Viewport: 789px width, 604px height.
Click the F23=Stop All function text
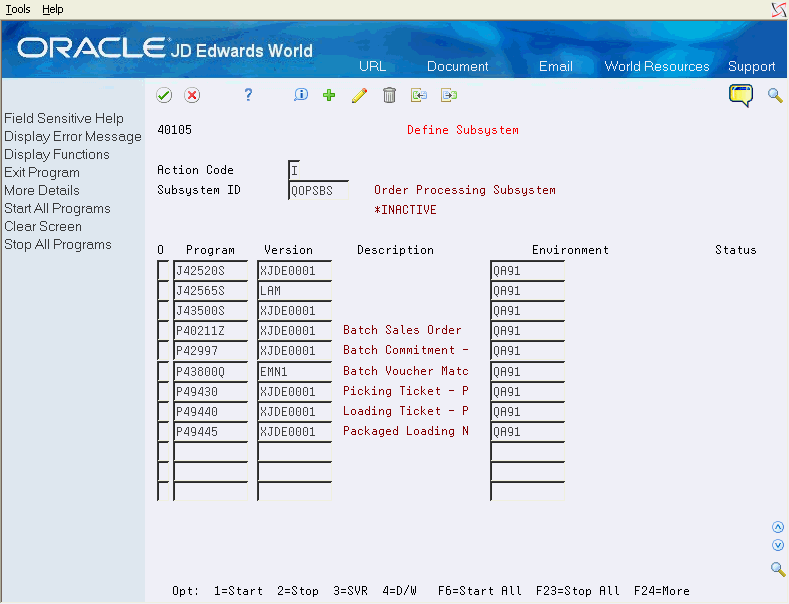point(578,591)
